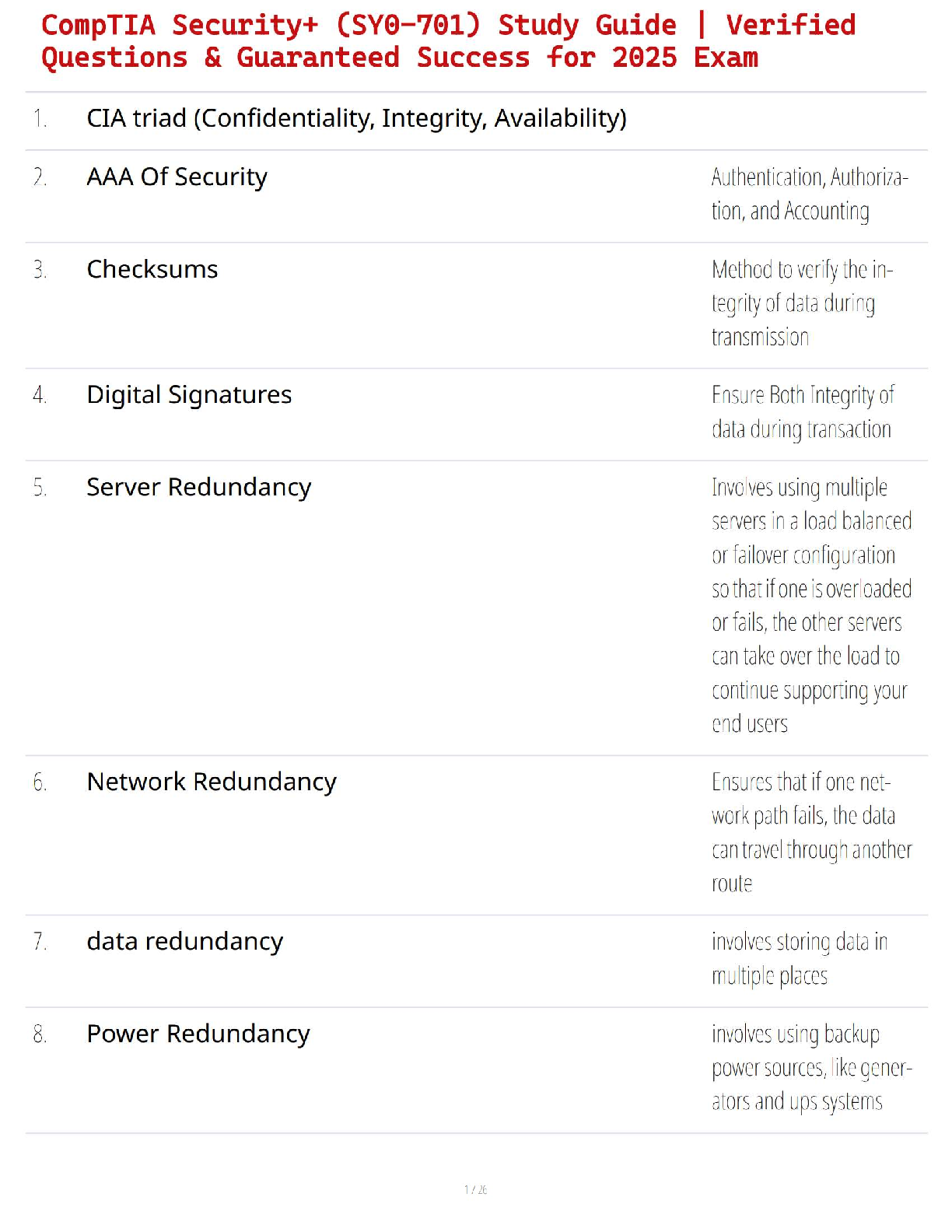Click the page indicator '1 / 26'
Image resolution: width=952 pixels, height=1232 pixels.
475,1190
